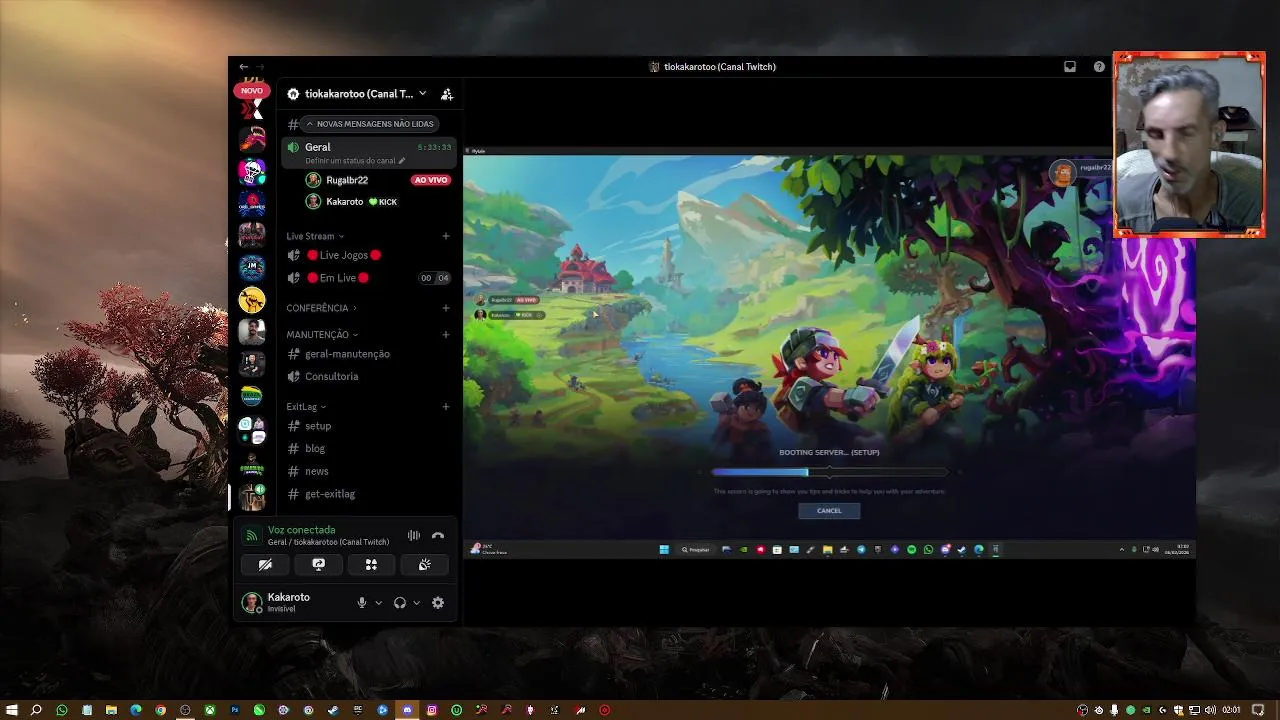This screenshot has width=1280, height=720.
Task: Open the NOVO badge server icon
Action: [252, 90]
